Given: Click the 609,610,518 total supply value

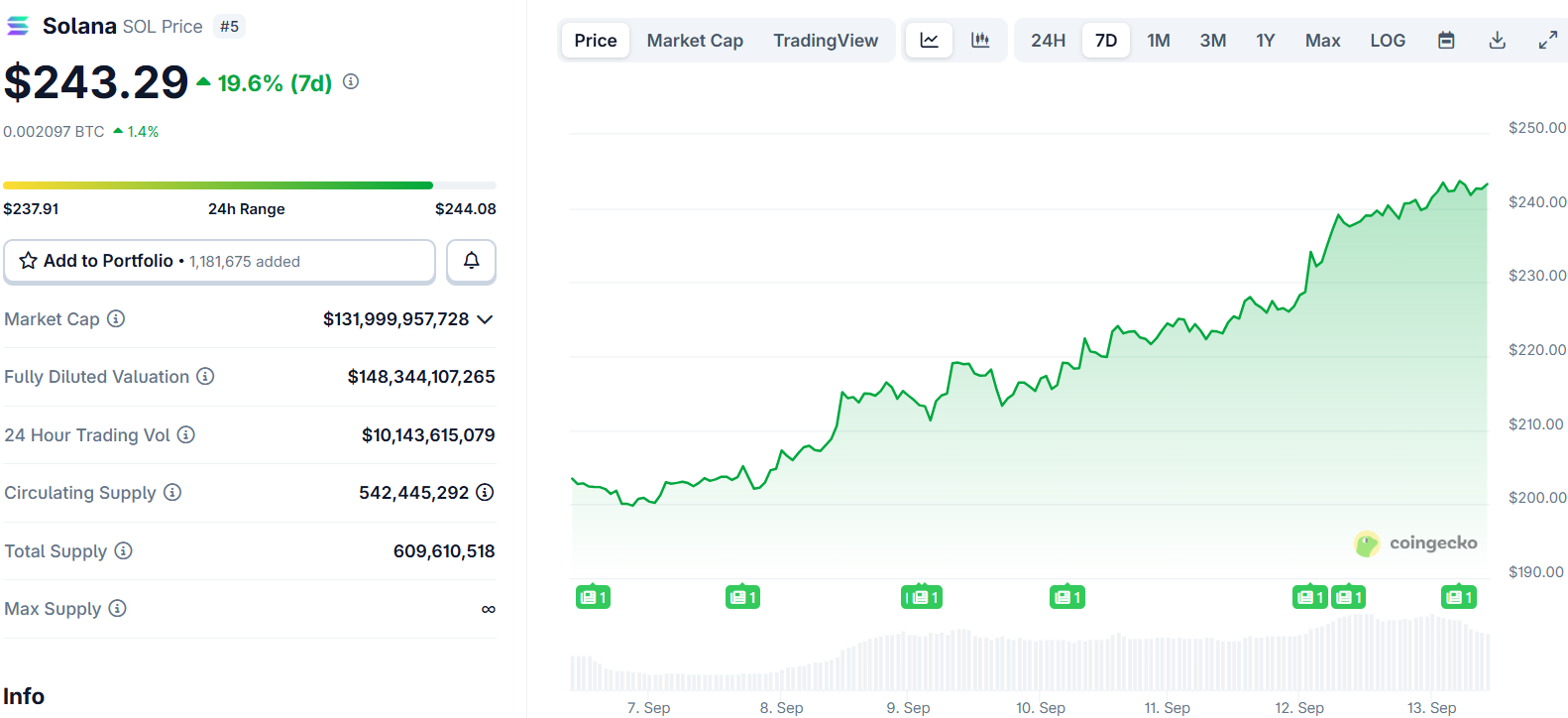Looking at the screenshot, I should pyautogui.click(x=444, y=550).
